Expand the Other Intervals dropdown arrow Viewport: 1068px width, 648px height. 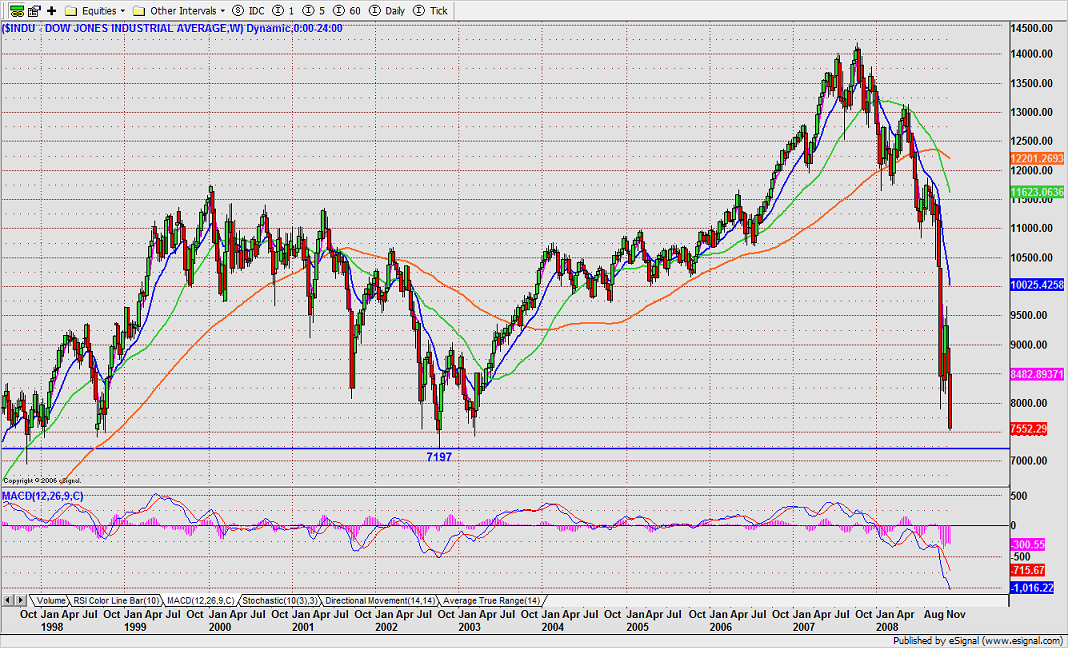coord(223,11)
